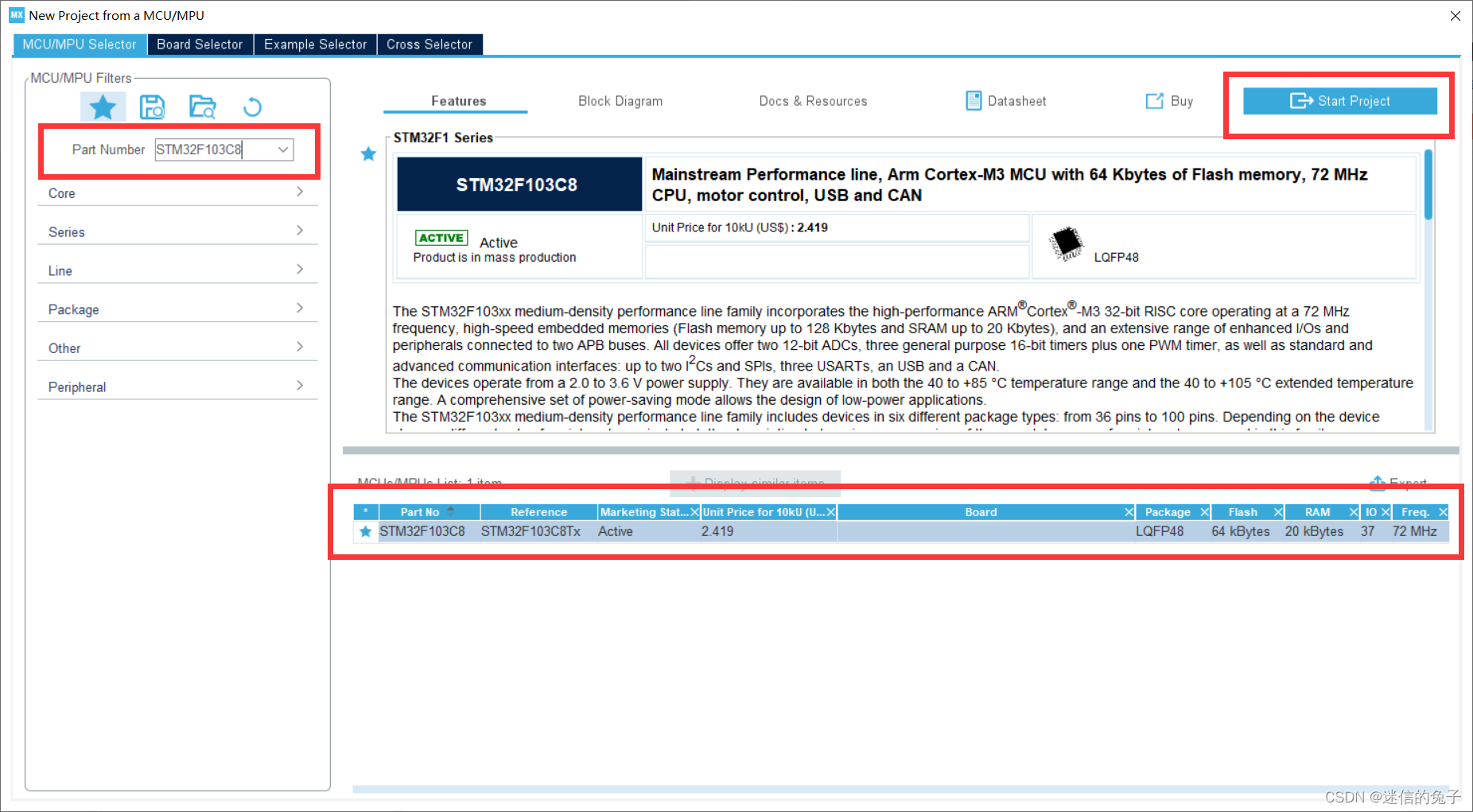The height and width of the screenshot is (812, 1473).
Task: Expand the Other filter section
Action: (x=177, y=348)
